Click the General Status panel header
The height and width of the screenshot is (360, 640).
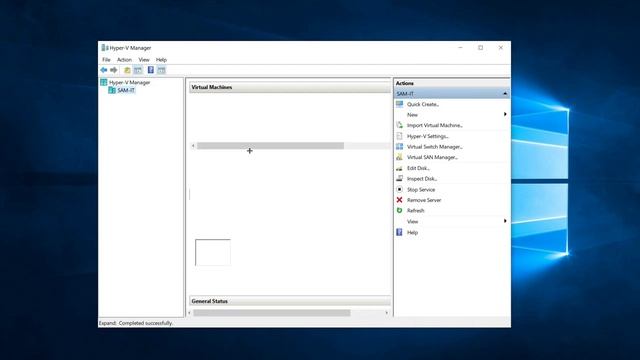tap(290, 301)
